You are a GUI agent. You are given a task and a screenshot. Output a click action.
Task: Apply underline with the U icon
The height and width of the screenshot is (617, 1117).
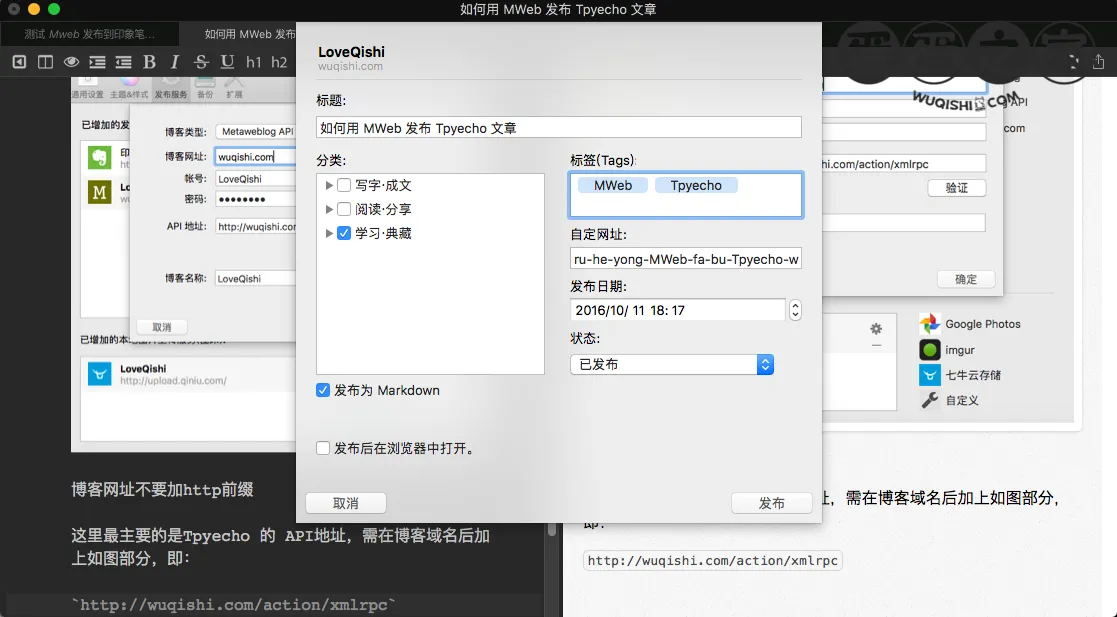click(227, 62)
